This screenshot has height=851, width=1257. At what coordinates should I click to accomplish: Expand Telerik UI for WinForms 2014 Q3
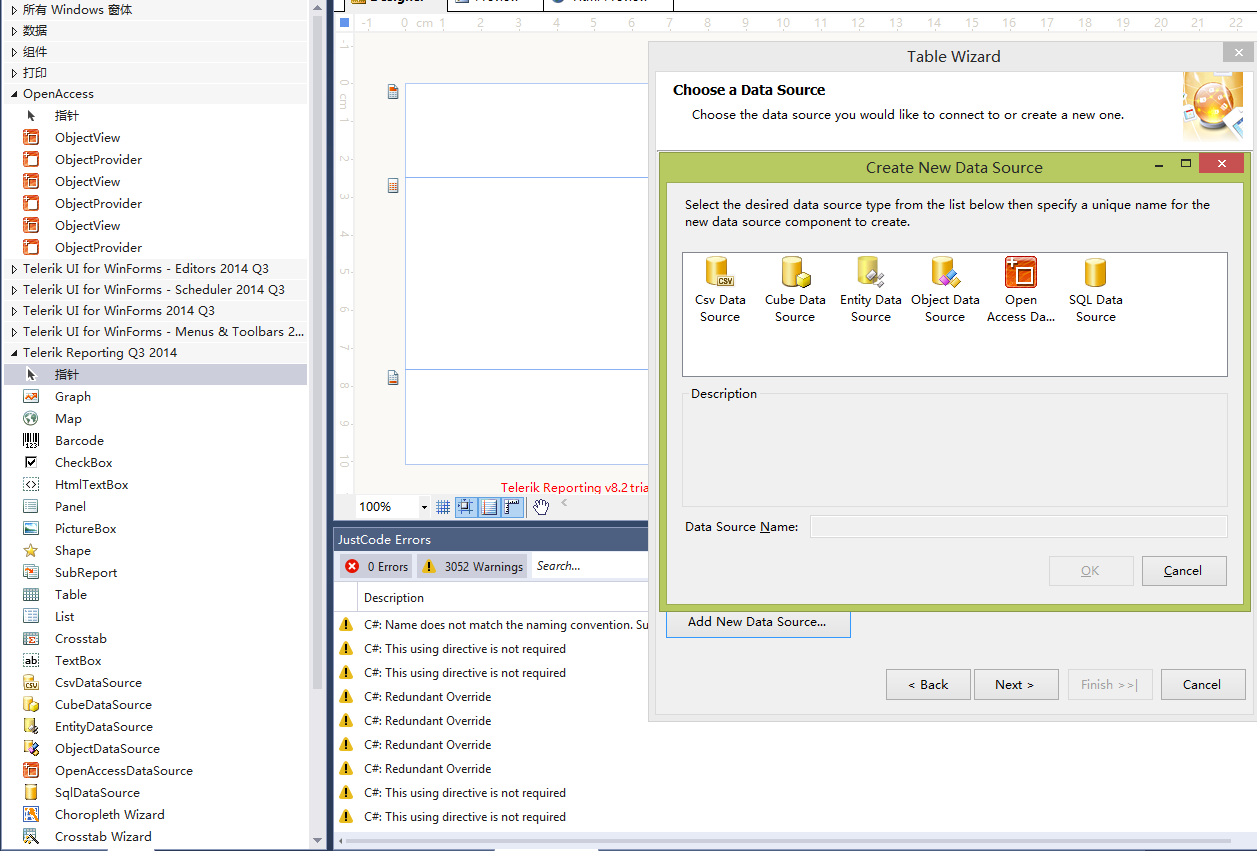(x=14, y=310)
